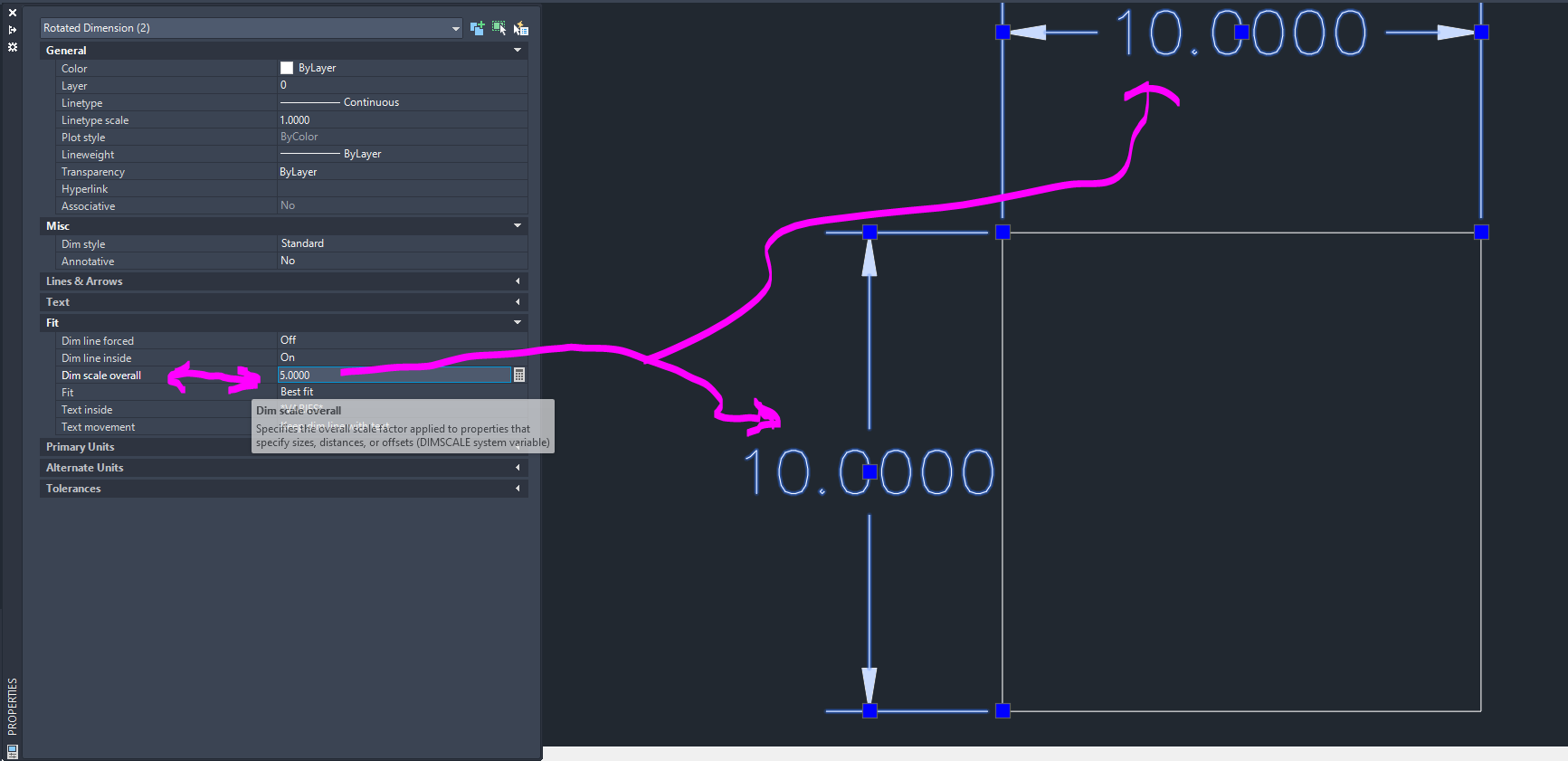1568x761 pixels.
Task: Click the blue grip on vertical dimension text
Action: [x=870, y=471]
